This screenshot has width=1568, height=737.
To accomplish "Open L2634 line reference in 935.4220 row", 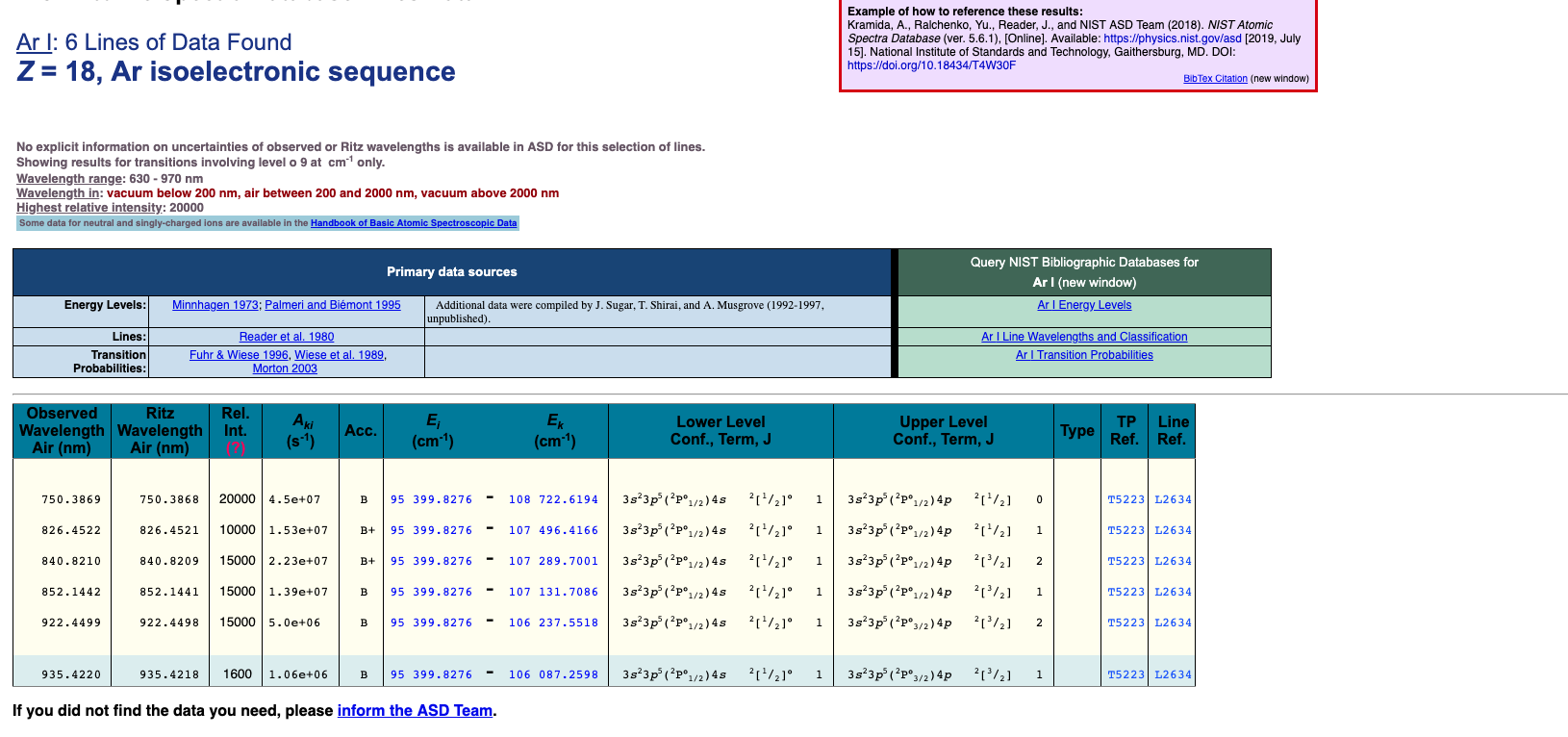I will click(1173, 674).
